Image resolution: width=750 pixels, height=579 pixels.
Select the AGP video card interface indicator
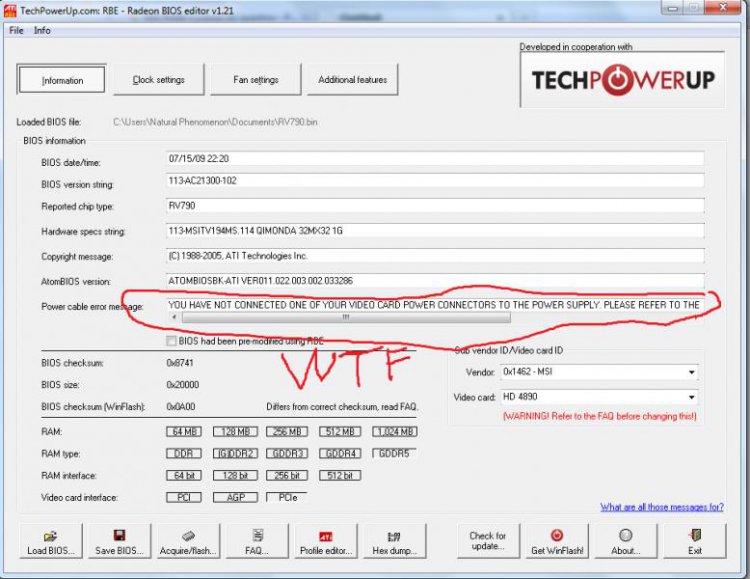(x=235, y=497)
